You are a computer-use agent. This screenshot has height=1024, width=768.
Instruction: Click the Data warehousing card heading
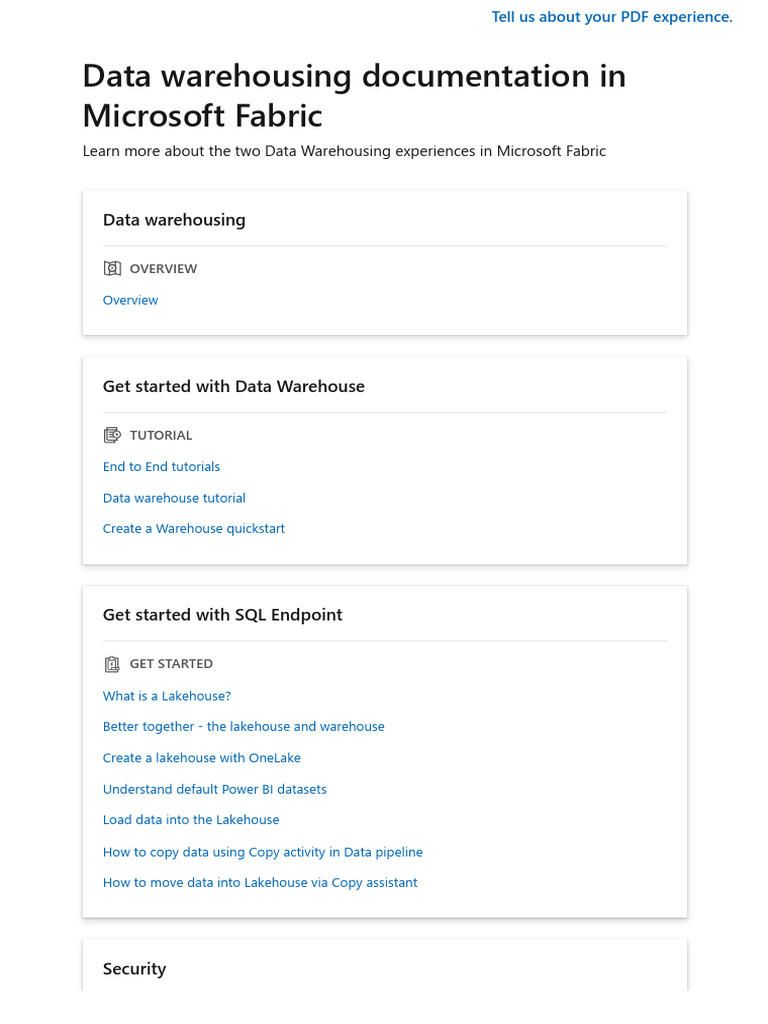(174, 220)
